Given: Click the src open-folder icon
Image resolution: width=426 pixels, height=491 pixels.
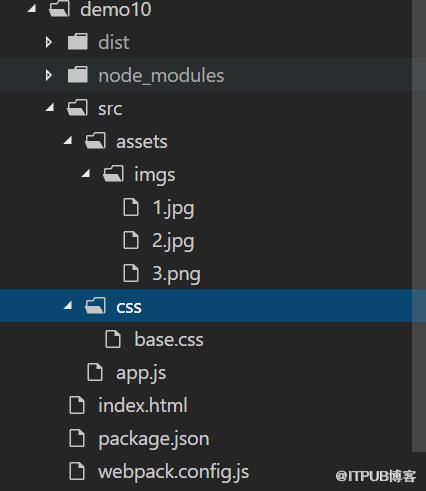Looking at the screenshot, I should [77, 108].
